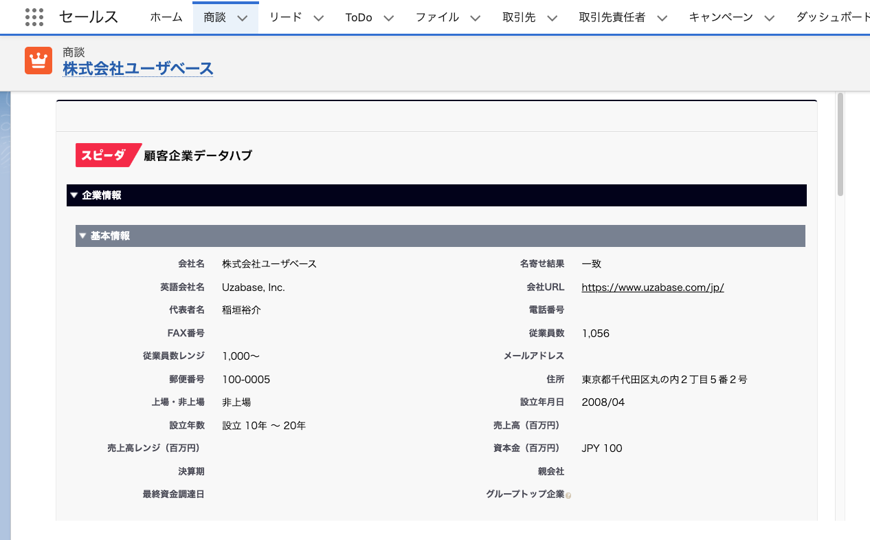The height and width of the screenshot is (540, 870).
Task: Switch to the キャンペーン tab
Action: pos(721,17)
